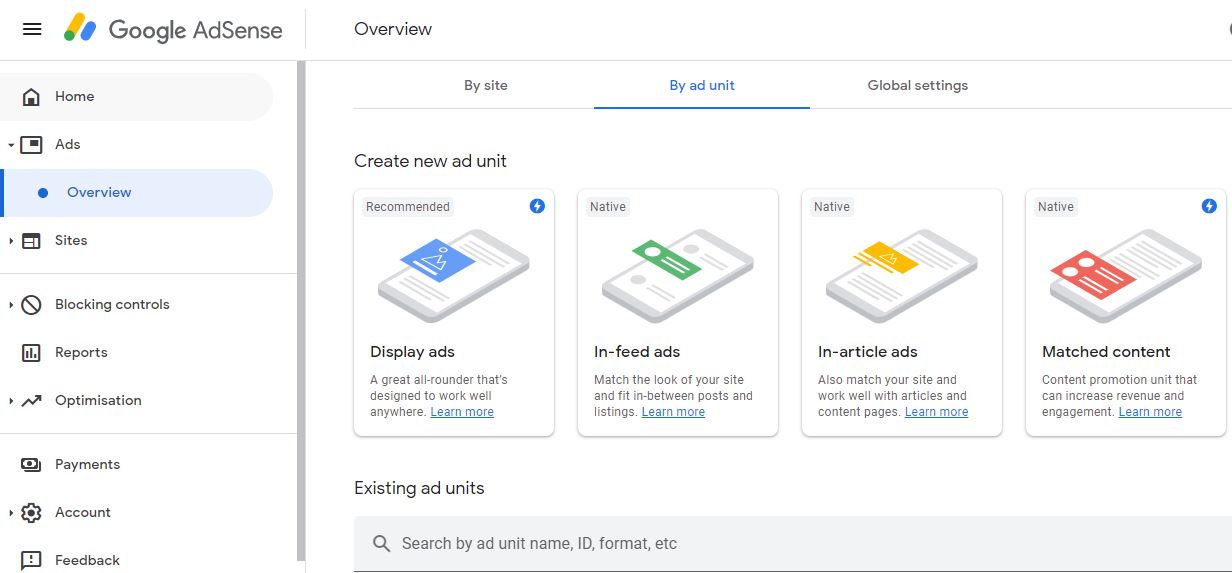Click the In-feed ads phone illustration
Image resolution: width=1232 pixels, height=573 pixels.
(677, 276)
